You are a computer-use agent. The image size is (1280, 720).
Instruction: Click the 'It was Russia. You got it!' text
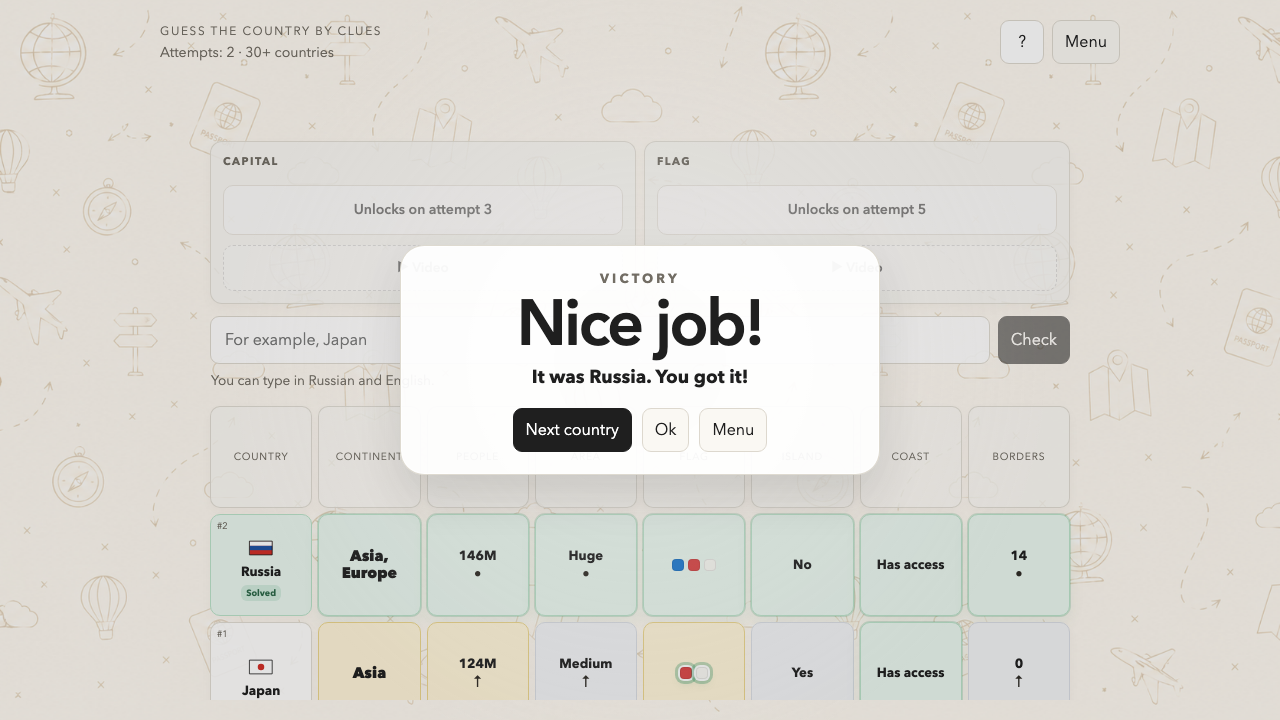[640, 377]
